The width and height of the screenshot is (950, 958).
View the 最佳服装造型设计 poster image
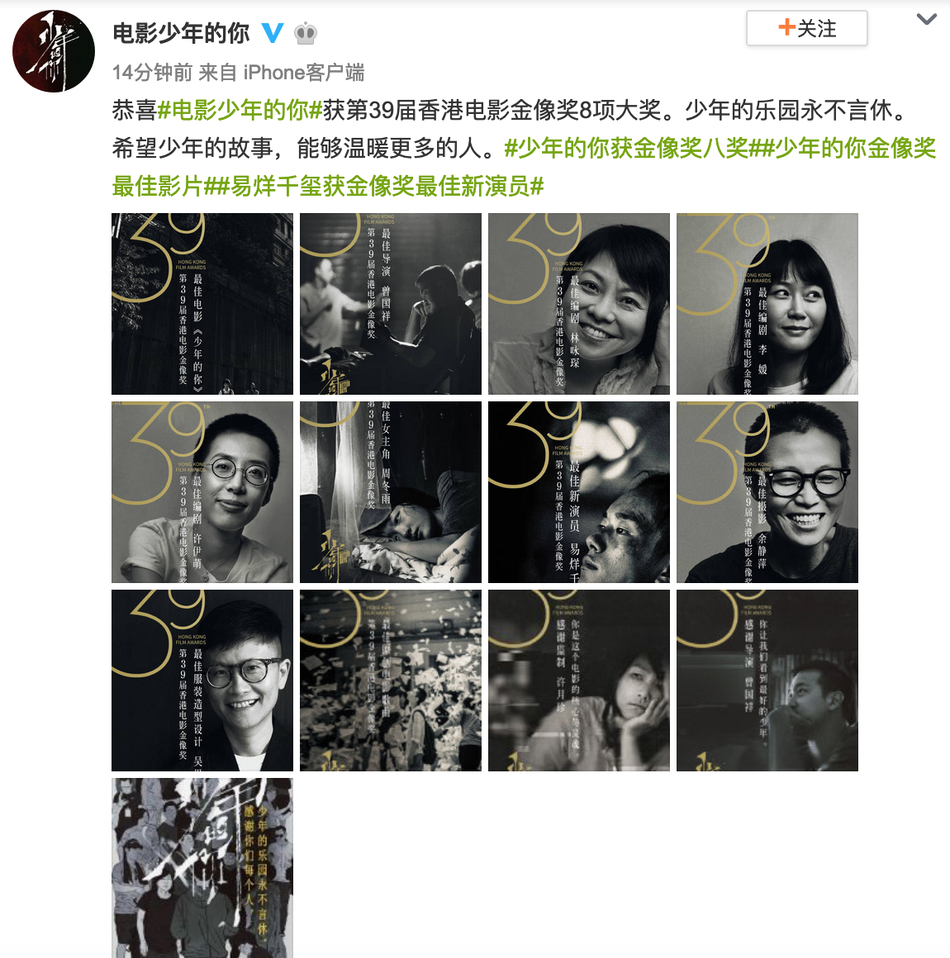(x=202, y=680)
